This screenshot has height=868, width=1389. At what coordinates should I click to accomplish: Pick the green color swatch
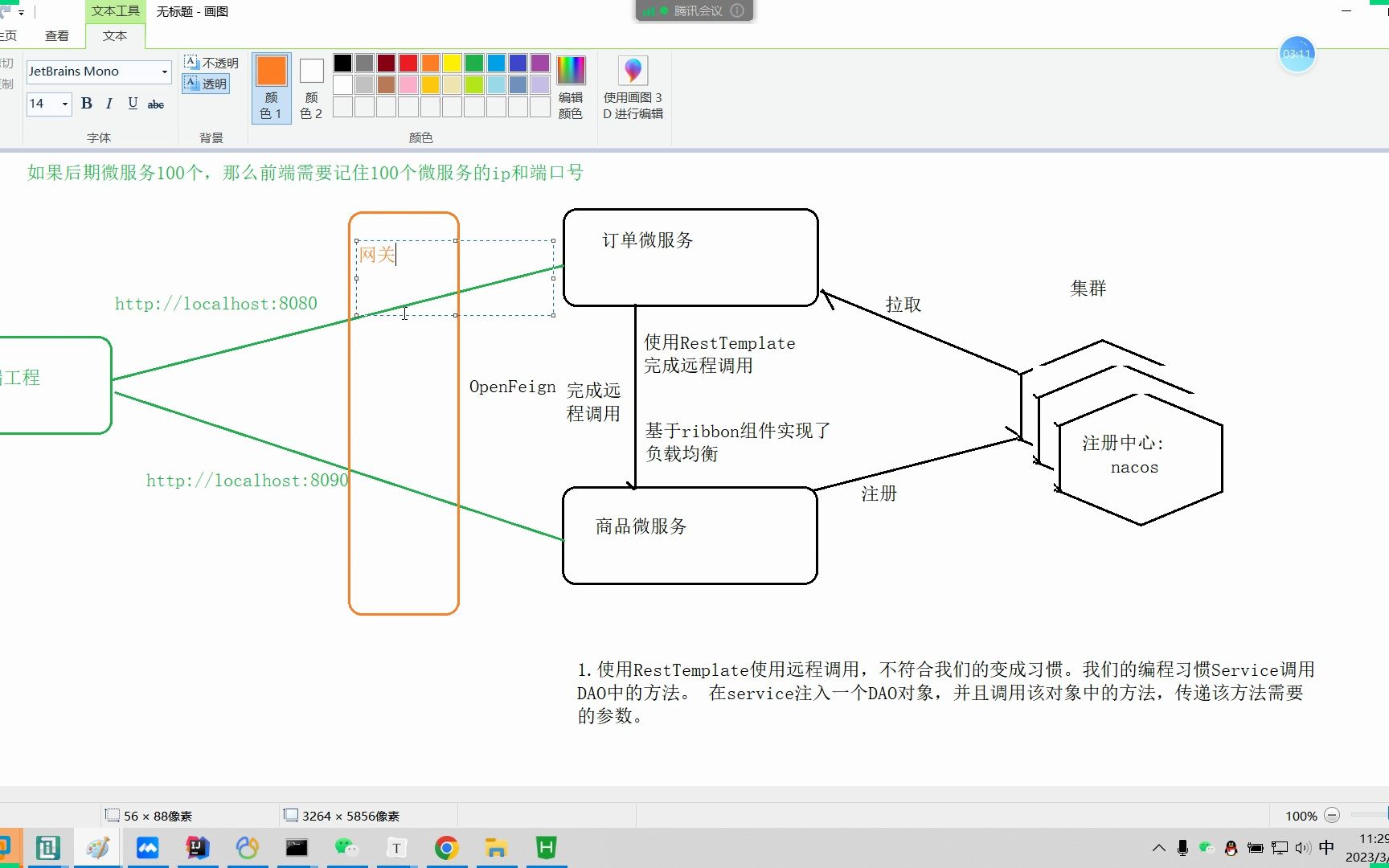click(x=474, y=63)
